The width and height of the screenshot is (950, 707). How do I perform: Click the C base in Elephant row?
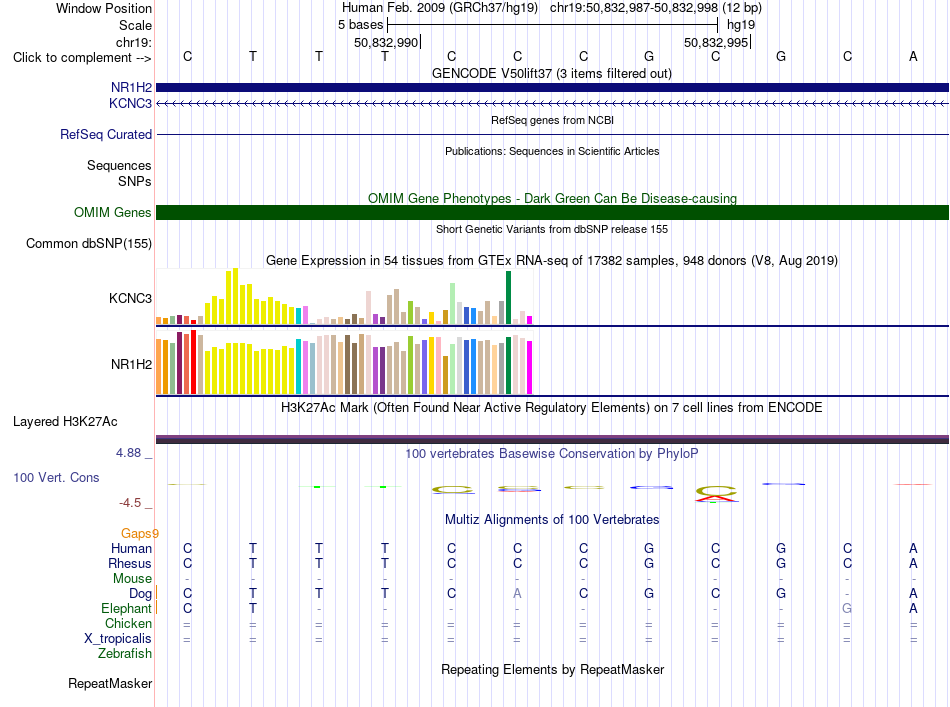tap(187, 608)
